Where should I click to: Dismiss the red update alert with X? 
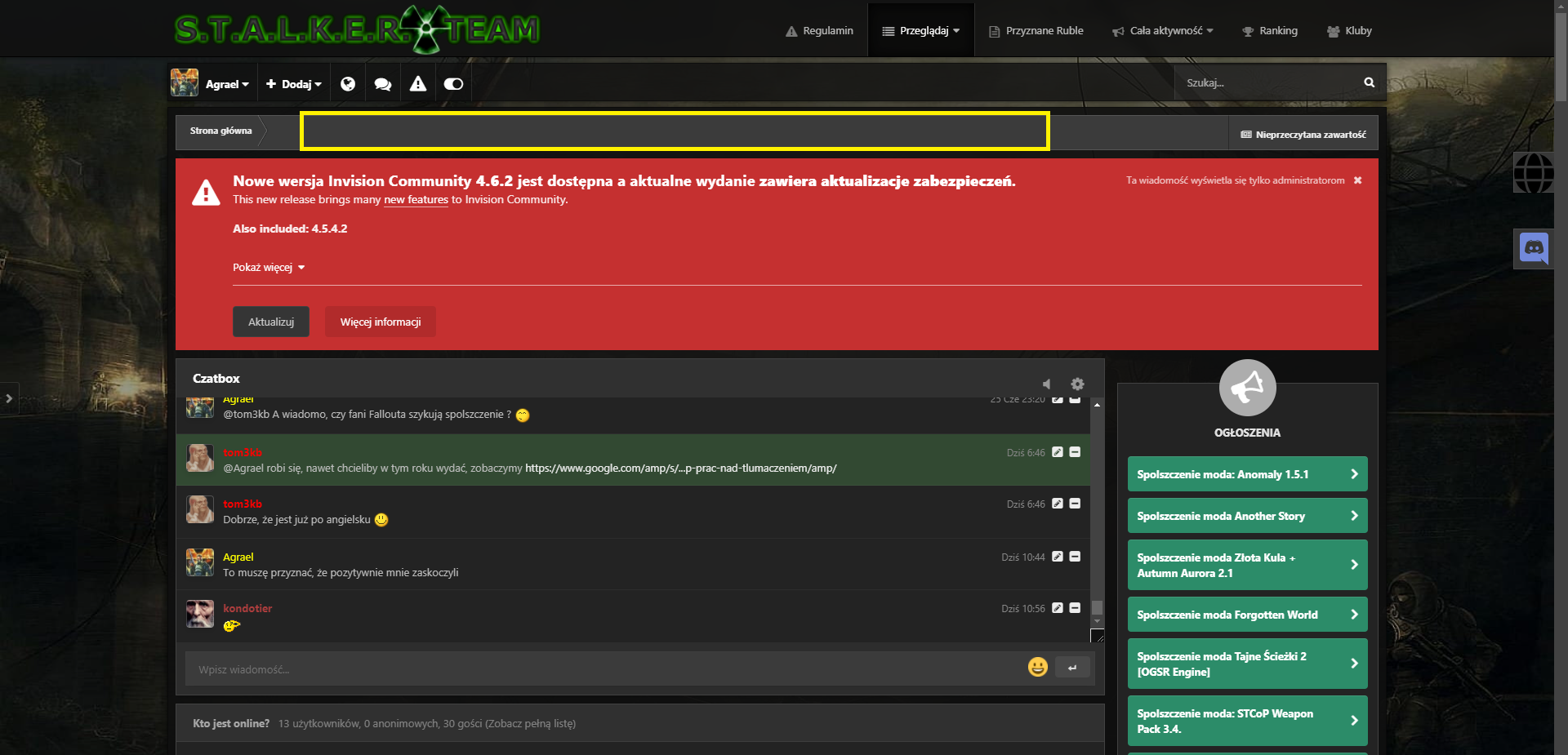point(1357,180)
